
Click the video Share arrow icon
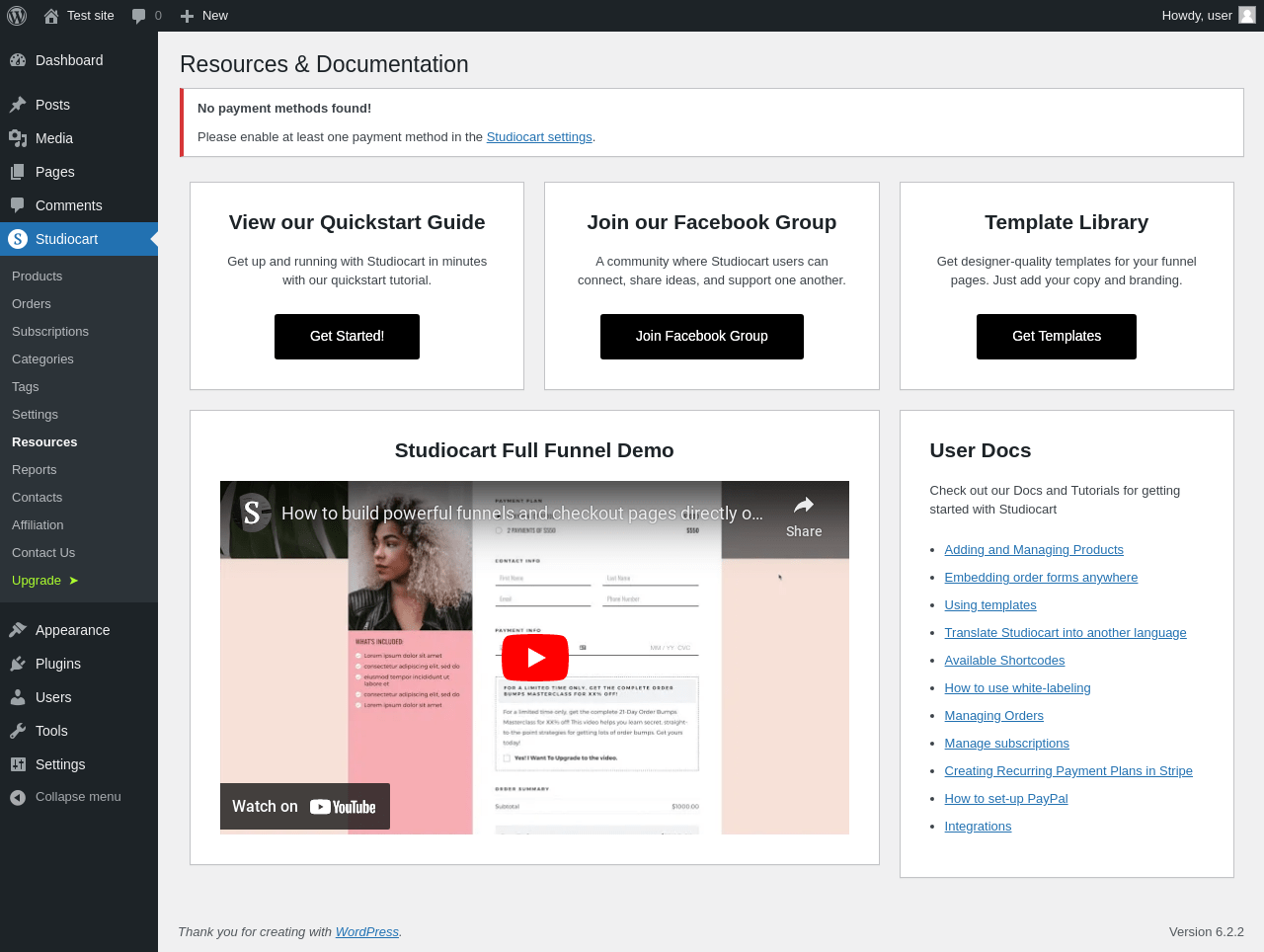pyautogui.click(x=804, y=505)
